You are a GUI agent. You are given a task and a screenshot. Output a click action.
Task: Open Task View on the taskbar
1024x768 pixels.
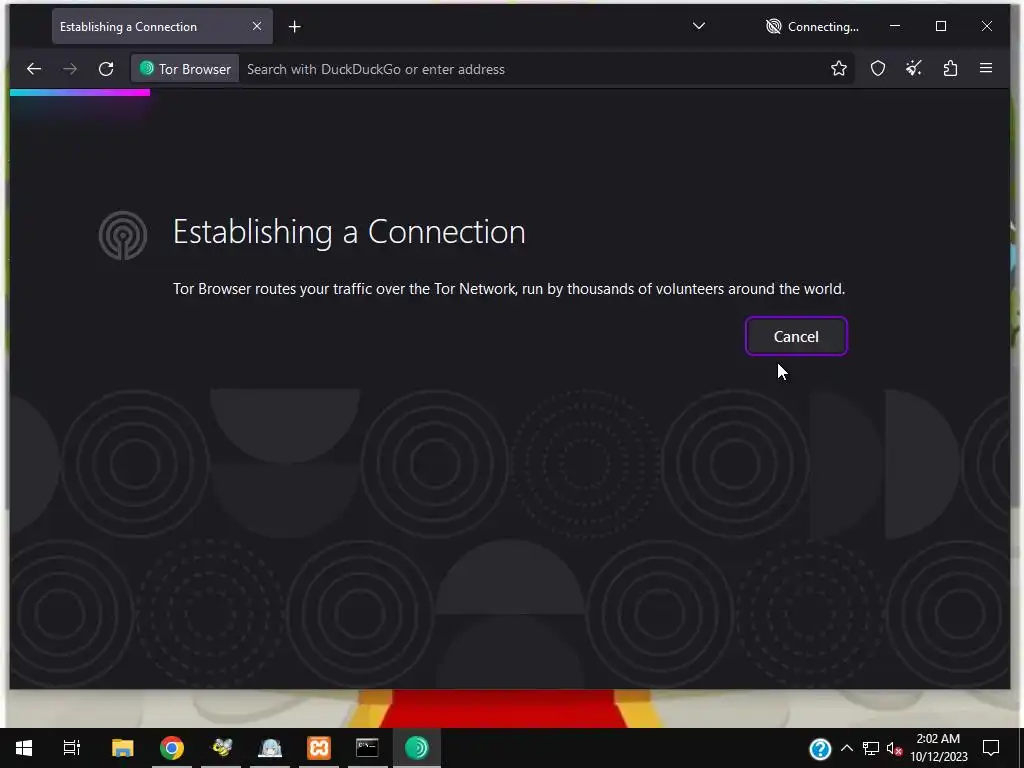coord(72,748)
